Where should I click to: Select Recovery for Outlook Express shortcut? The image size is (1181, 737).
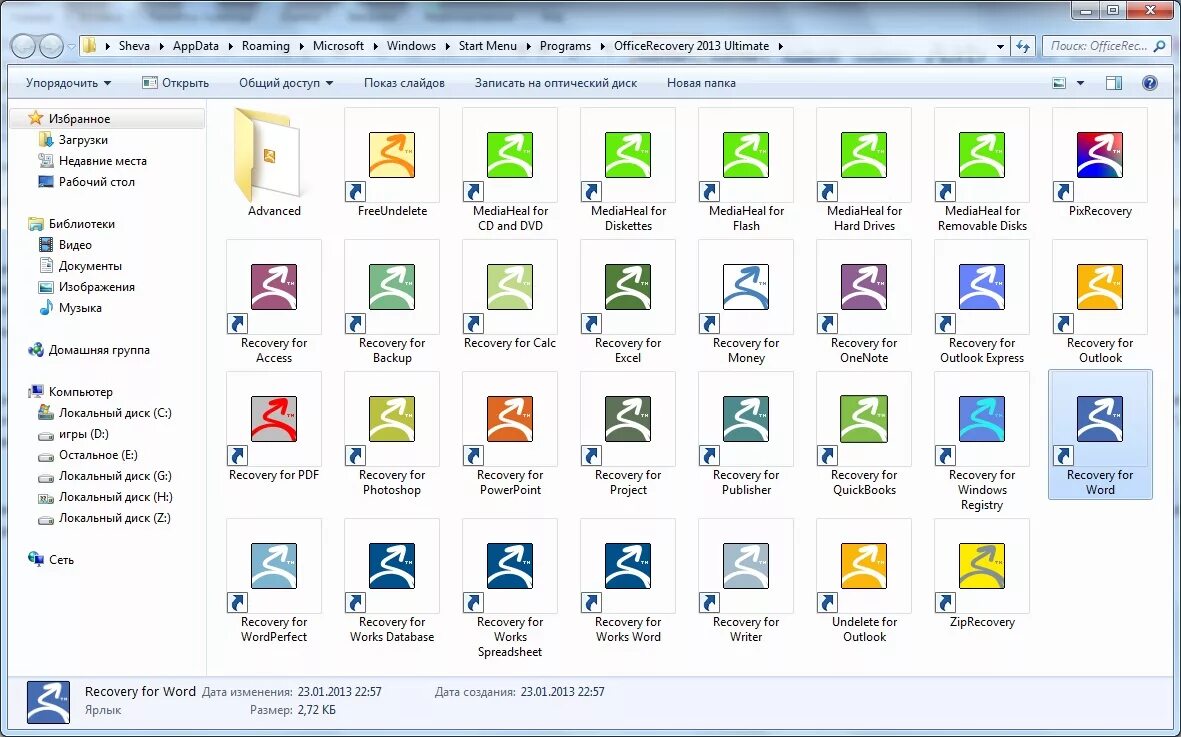click(x=982, y=302)
